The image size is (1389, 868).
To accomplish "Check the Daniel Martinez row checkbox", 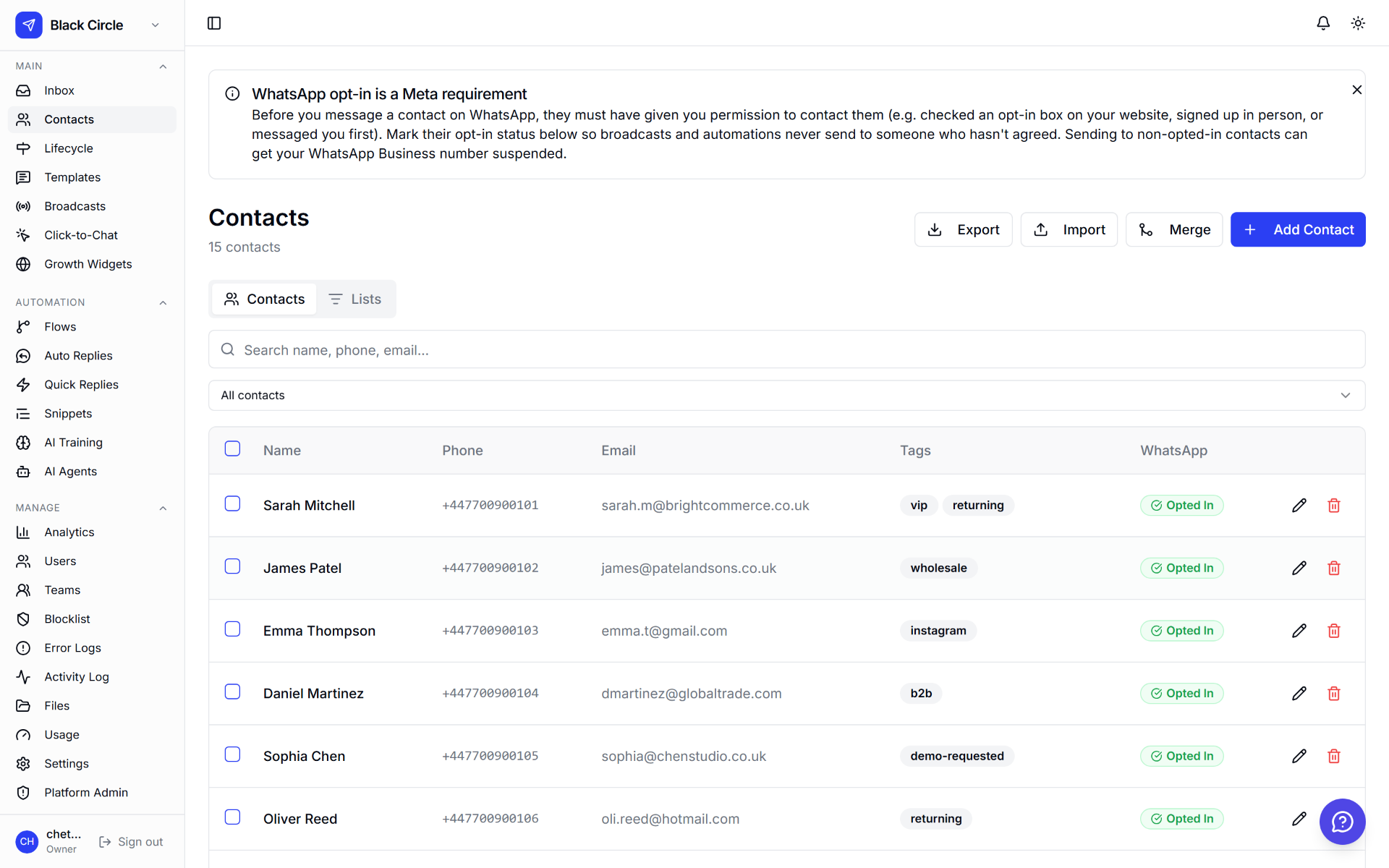I will [x=232, y=692].
